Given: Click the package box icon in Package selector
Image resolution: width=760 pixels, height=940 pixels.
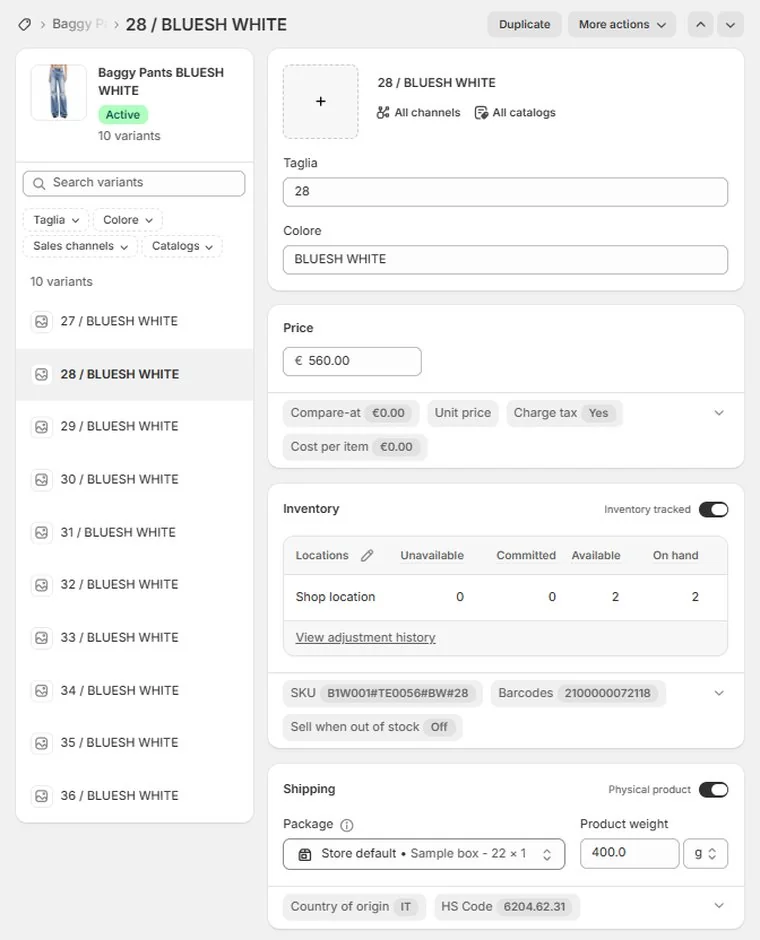Looking at the screenshot, I should (304, 854).
